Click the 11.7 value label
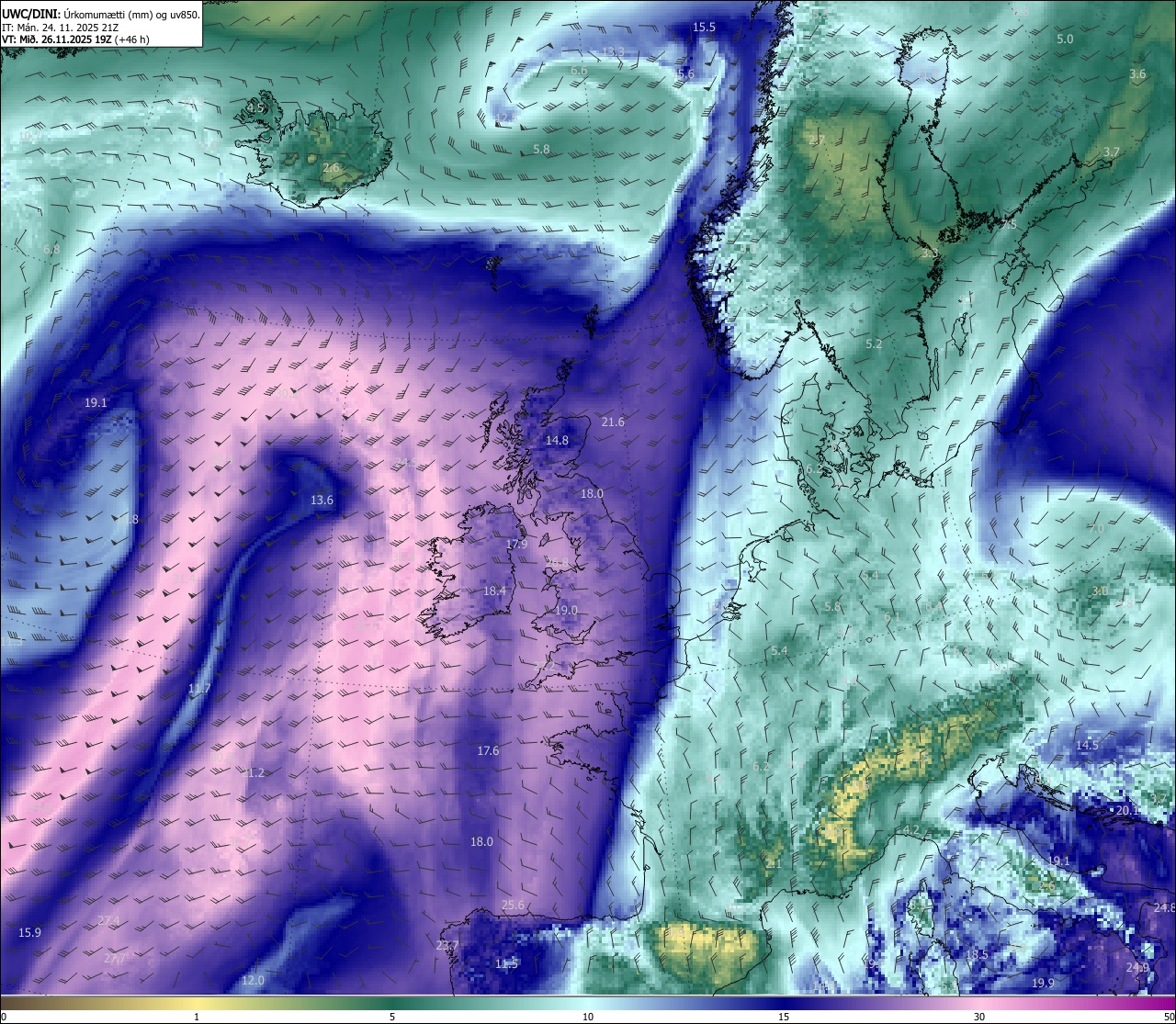The image size is (1176, 1024). (199, 689)
